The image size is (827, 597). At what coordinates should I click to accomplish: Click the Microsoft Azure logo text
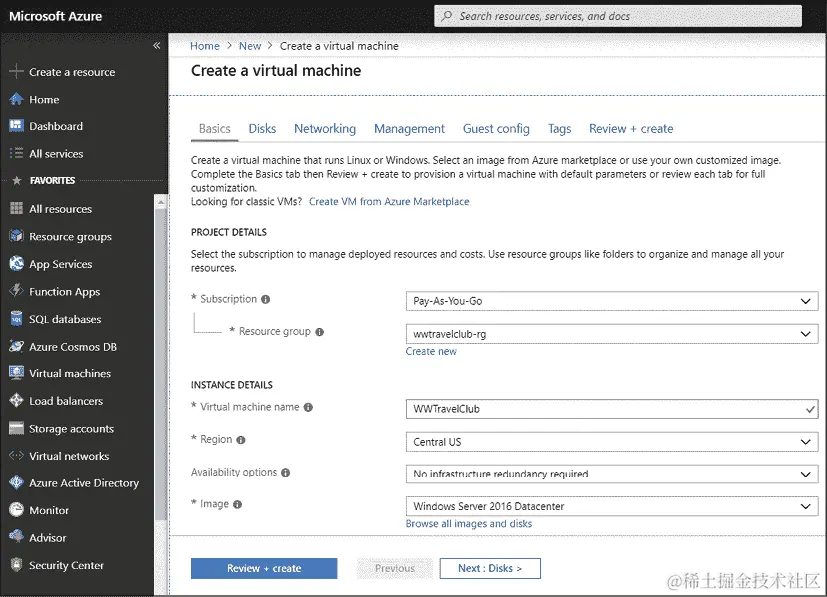pos(55,16)
